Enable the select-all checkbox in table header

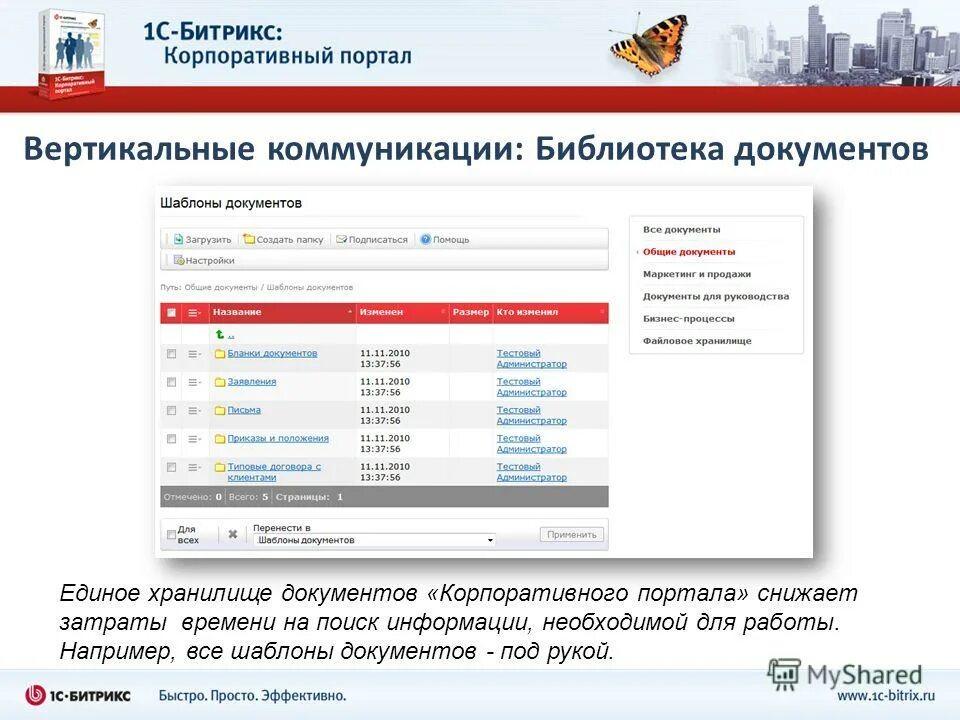coord(170,310)
